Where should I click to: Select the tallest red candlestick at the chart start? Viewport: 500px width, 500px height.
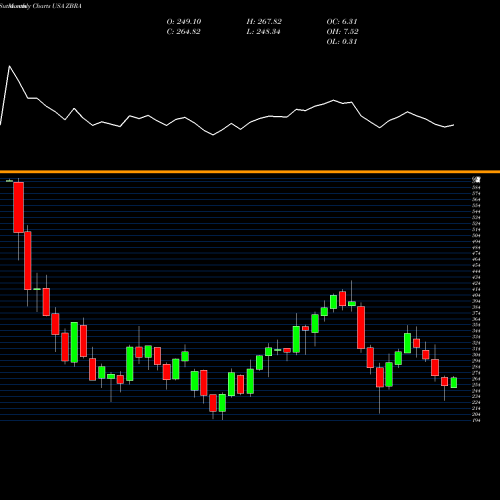(19, 207)
